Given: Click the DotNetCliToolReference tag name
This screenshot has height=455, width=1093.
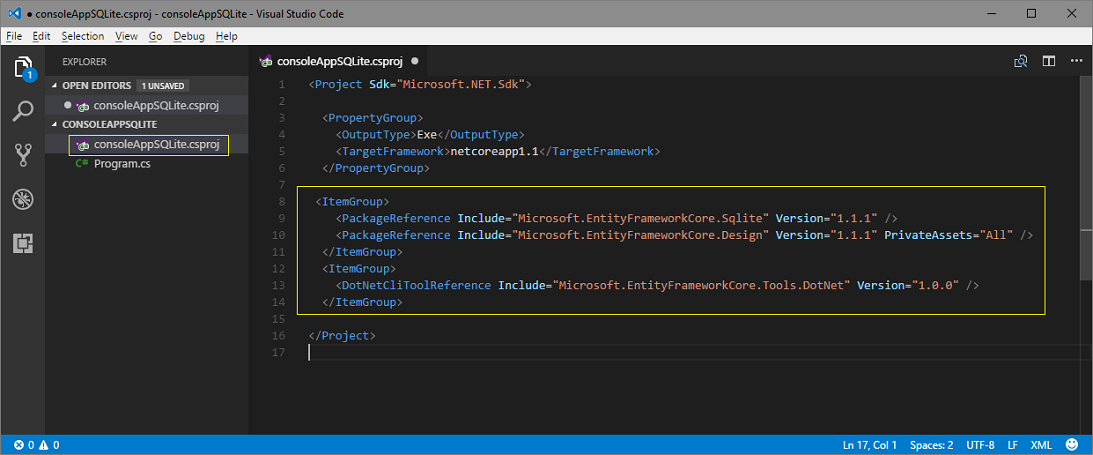Looking at the screenshot, I should [416, 285].
